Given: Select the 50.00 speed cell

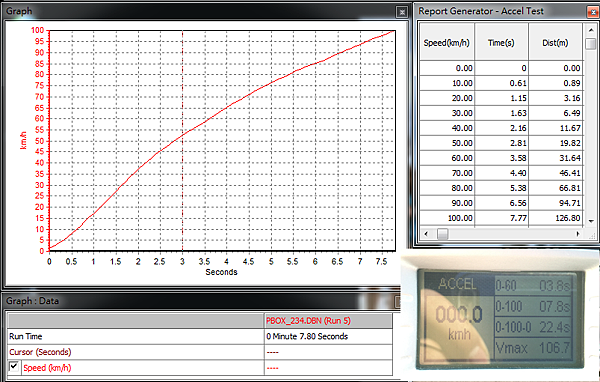Looking at the screenshot, I should point(447,143).
